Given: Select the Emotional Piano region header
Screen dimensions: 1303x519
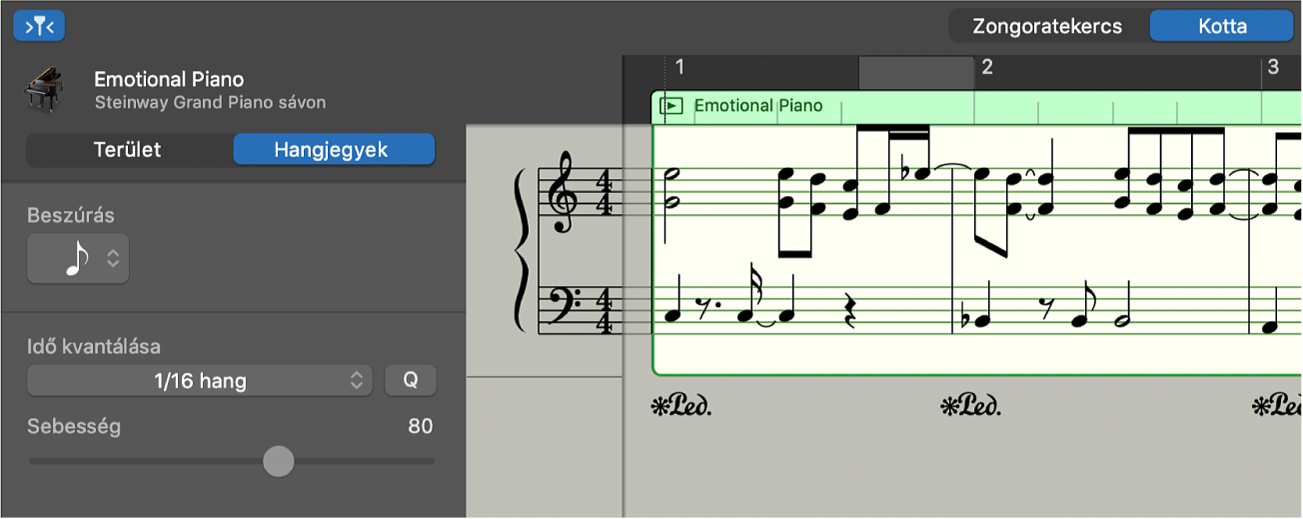Looking at the screenshot, I should [975, 106].
